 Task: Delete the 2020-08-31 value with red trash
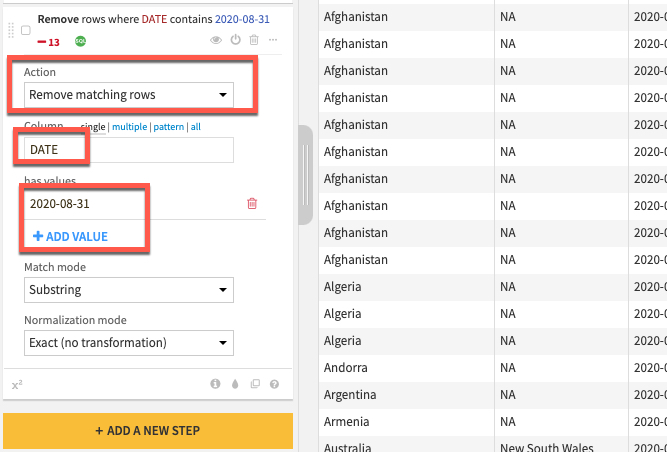pos(251,203)
